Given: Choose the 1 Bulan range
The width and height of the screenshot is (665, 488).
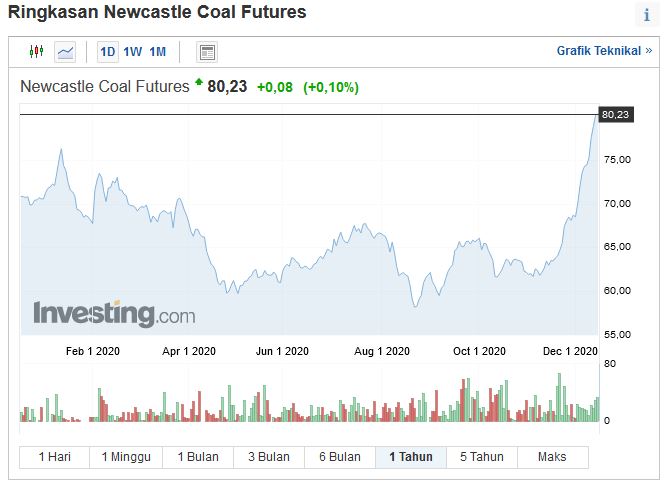Looking at the screenshot, I should (198, 457).
